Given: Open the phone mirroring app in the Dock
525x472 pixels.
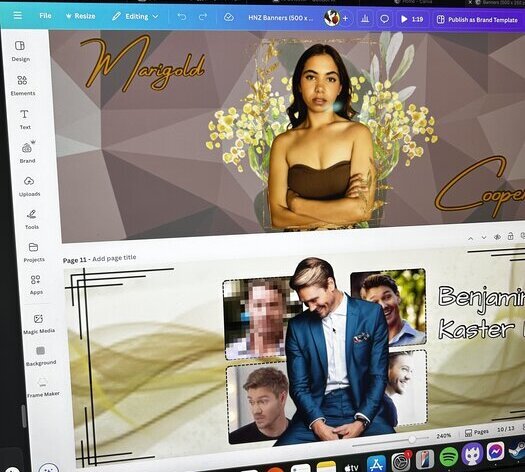Looking at the screenshot, I should point(425,459).
